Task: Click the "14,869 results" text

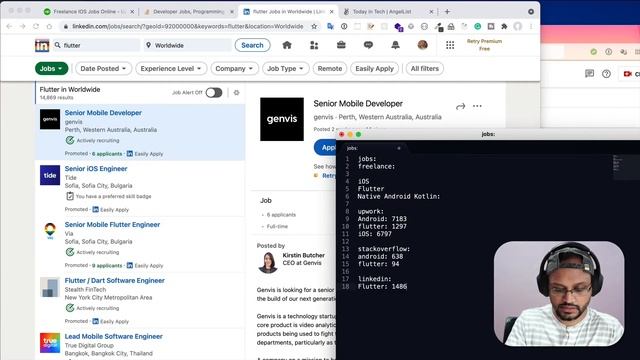Action: (56, 98)
